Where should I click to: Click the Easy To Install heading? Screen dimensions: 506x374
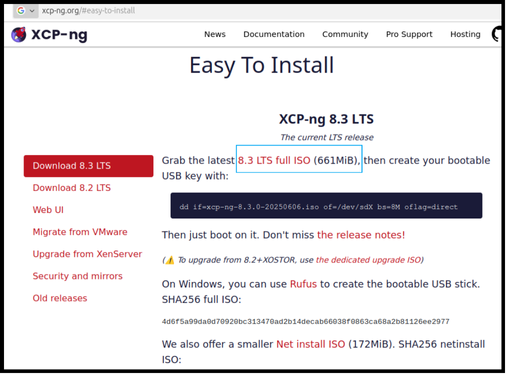point(262,65)
